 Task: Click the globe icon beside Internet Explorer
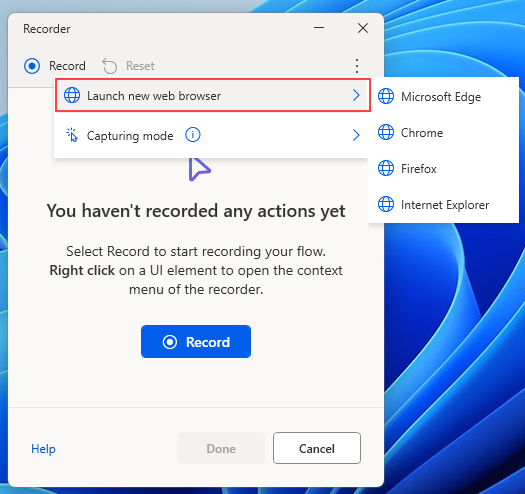386,204
